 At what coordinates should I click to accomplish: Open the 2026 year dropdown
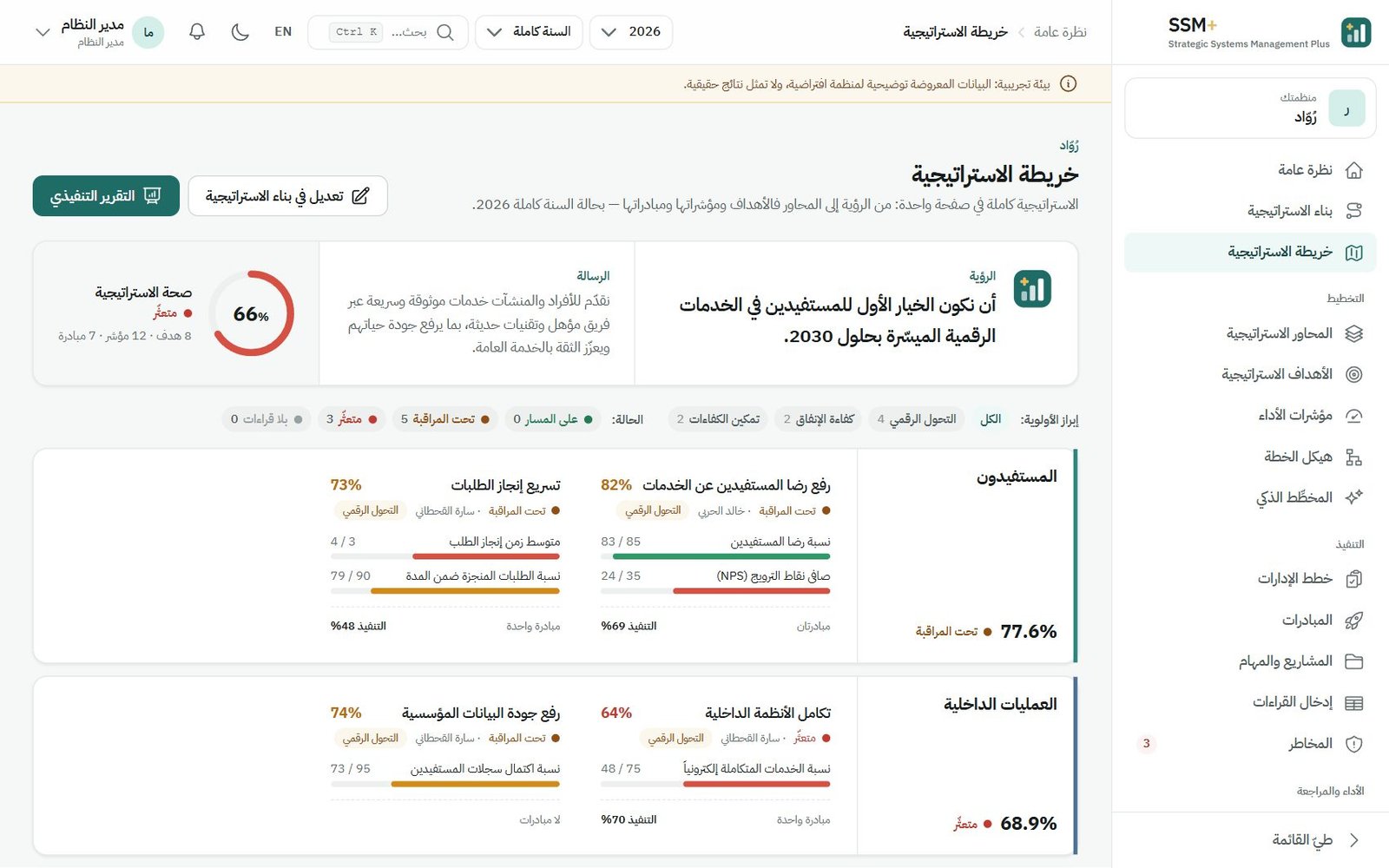tap(631, 32)
